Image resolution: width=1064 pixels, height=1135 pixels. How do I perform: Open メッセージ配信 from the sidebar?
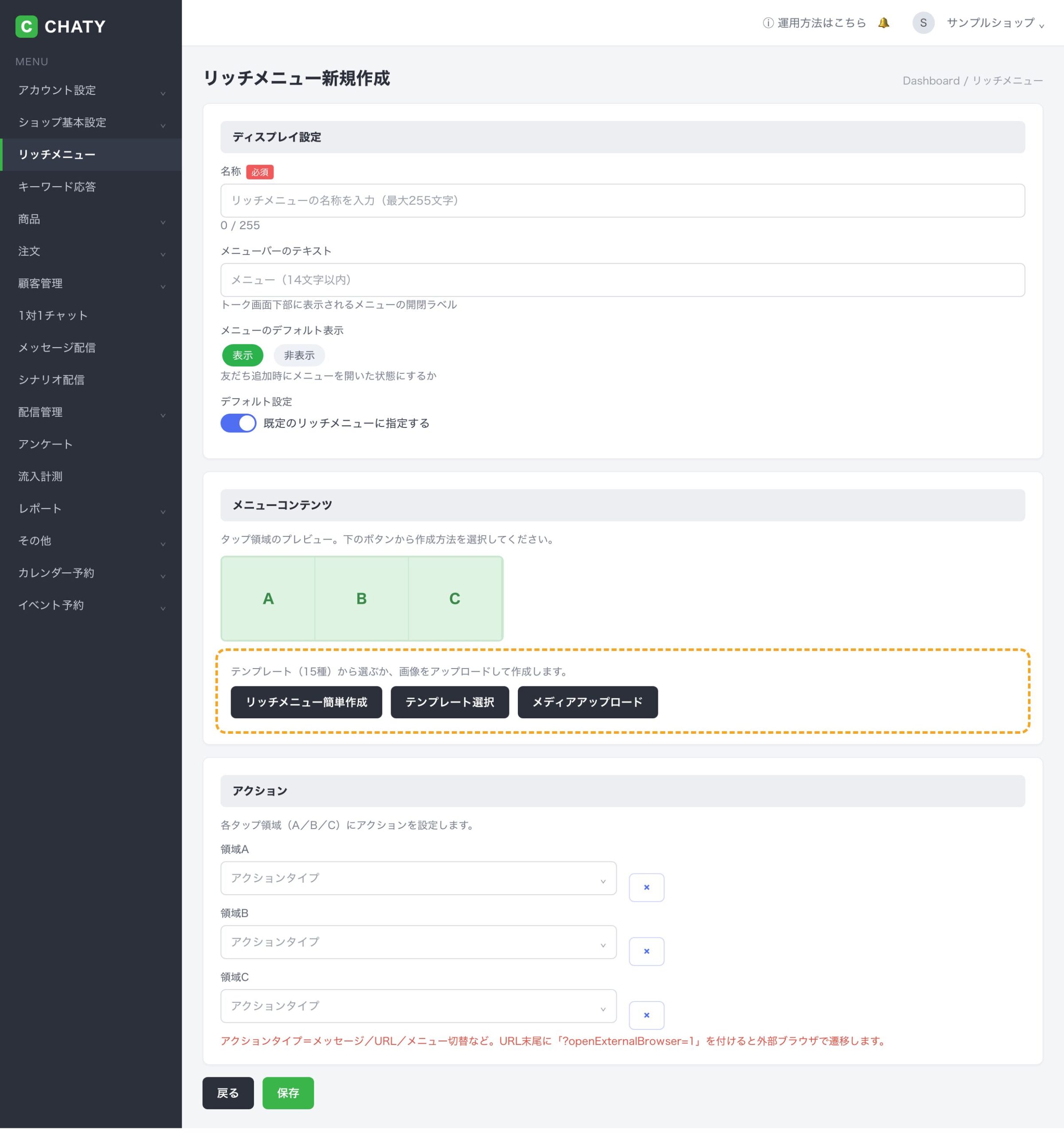91,348
